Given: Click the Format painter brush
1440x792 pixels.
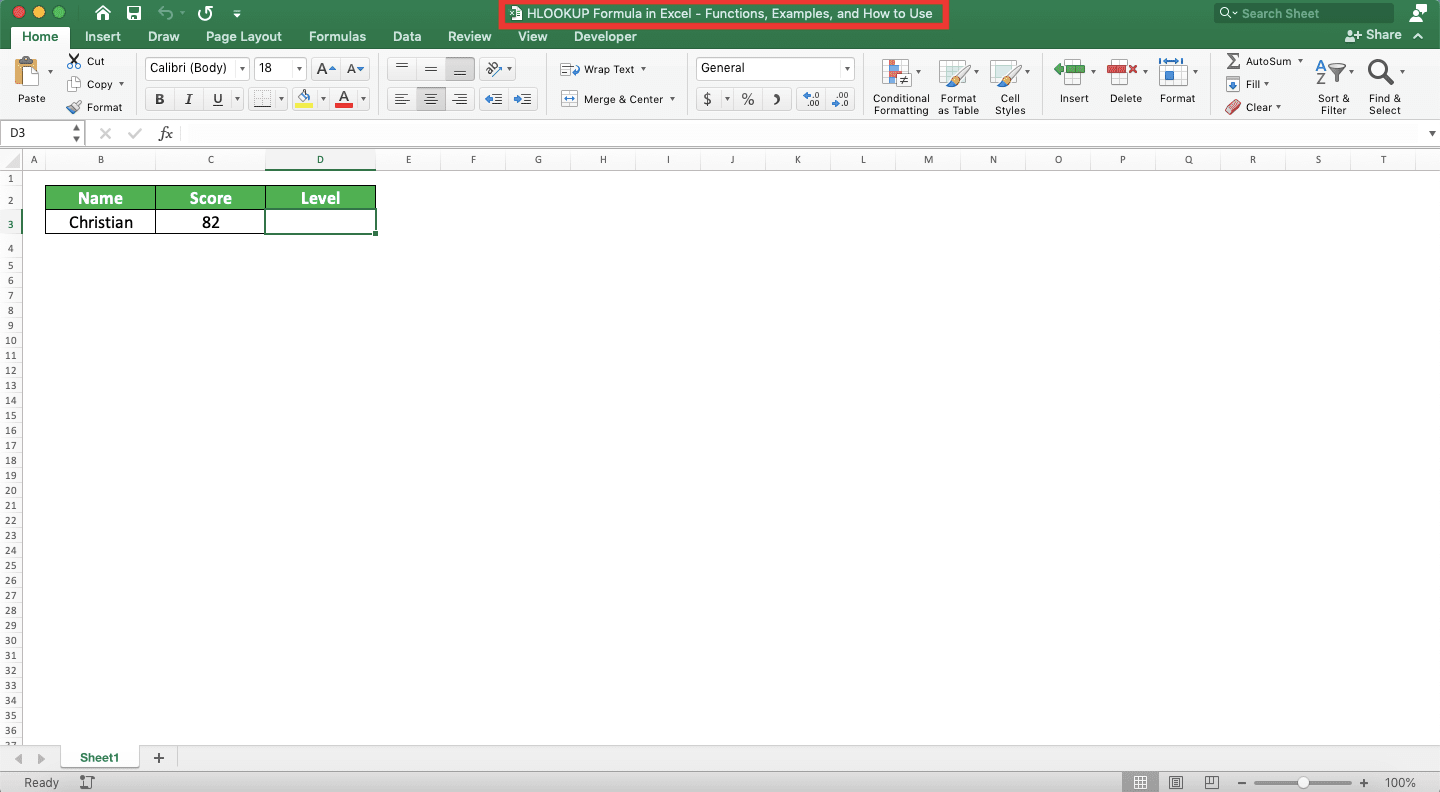Looking at the screenshot, I should (x=74, y=107).
